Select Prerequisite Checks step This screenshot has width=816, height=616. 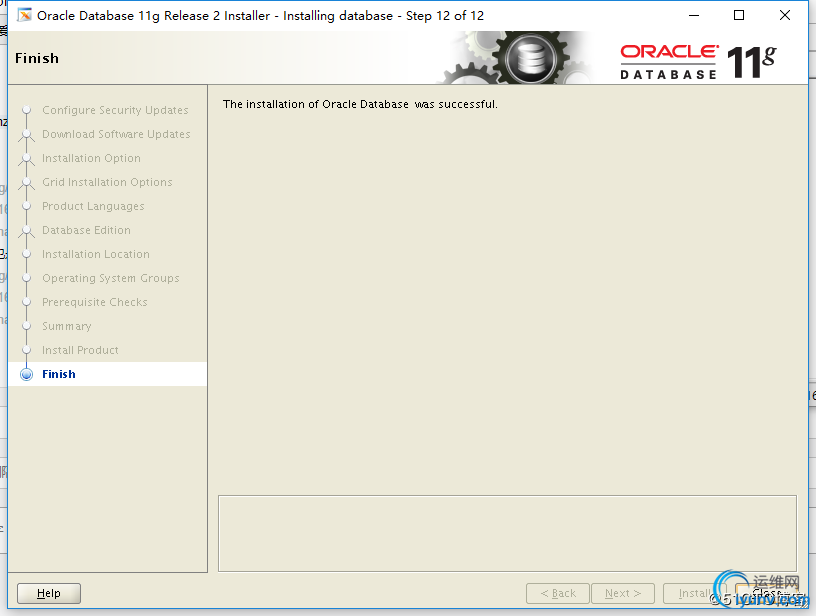point(95,302)
